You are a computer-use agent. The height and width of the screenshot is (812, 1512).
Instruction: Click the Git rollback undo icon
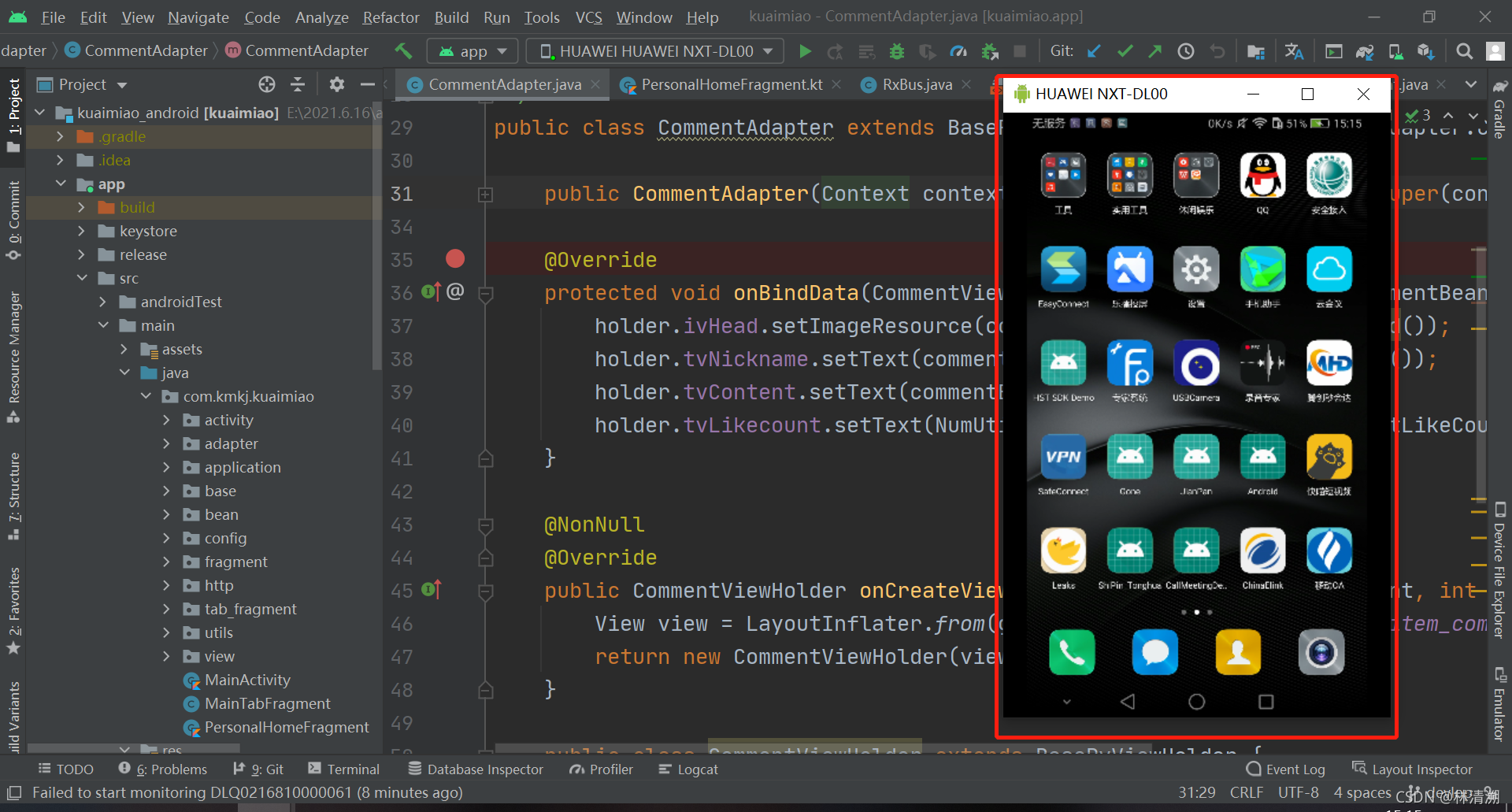pyautogui.click(x=1217, y=51)
